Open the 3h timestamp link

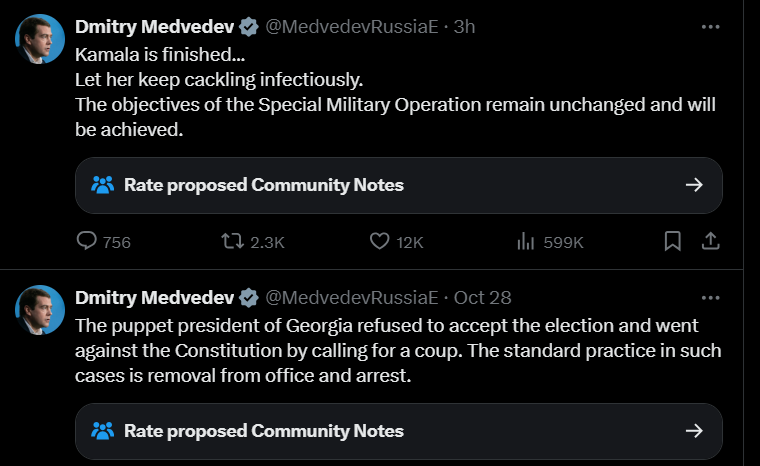[464, 26]
